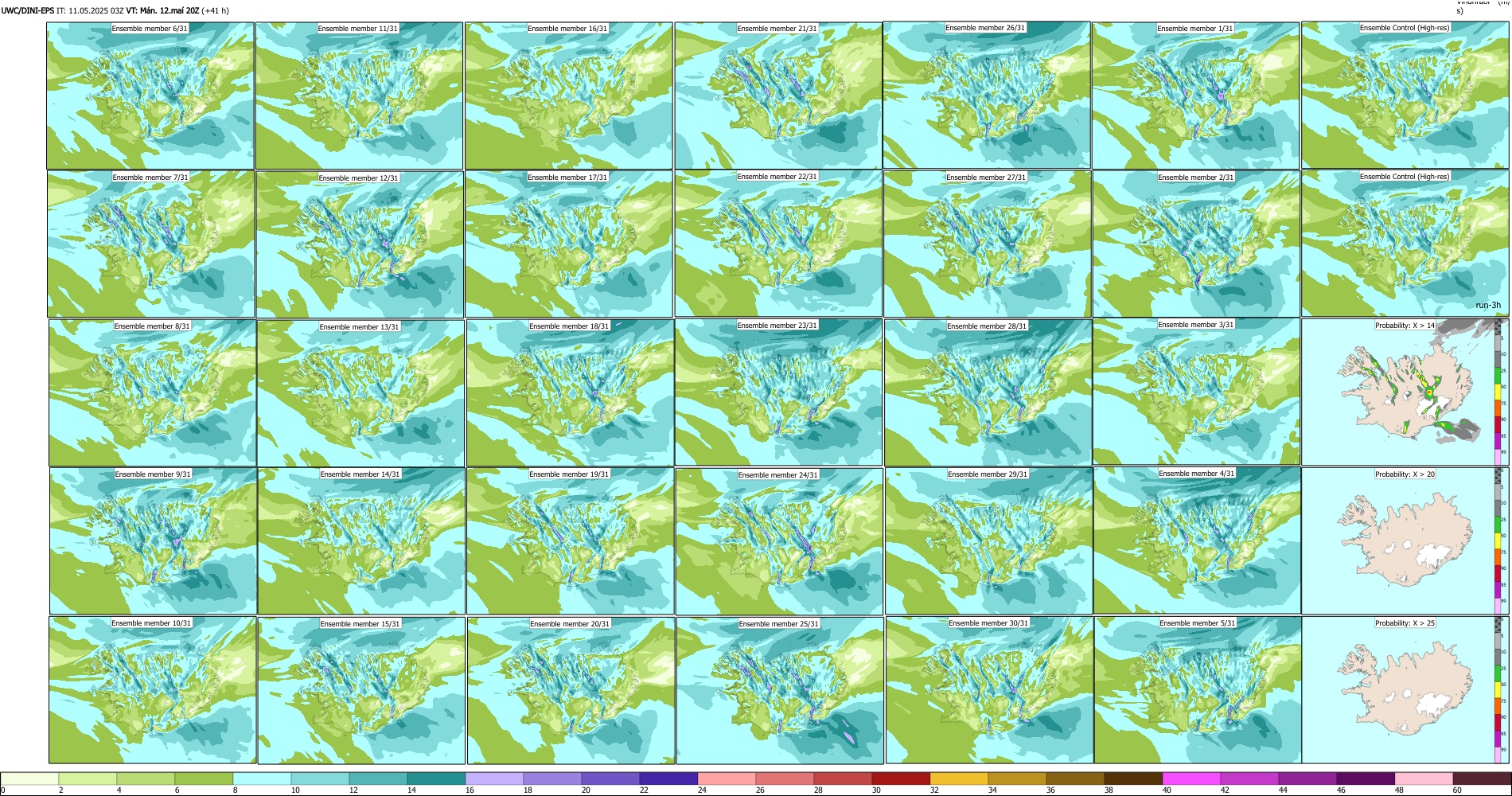Image resolution: width=1512 pixels, height=796 pixels.
Task: Pick the Ensemble member 15/31 map
Action: point(361,690)
